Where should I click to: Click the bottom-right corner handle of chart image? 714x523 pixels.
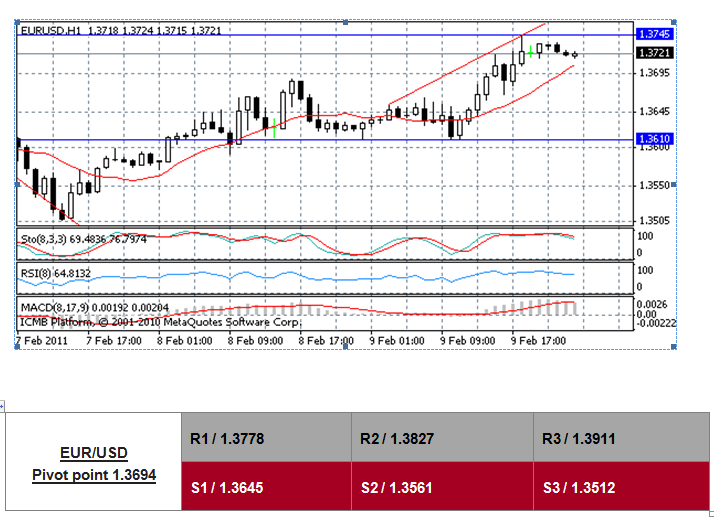click(x=674, y=347)
